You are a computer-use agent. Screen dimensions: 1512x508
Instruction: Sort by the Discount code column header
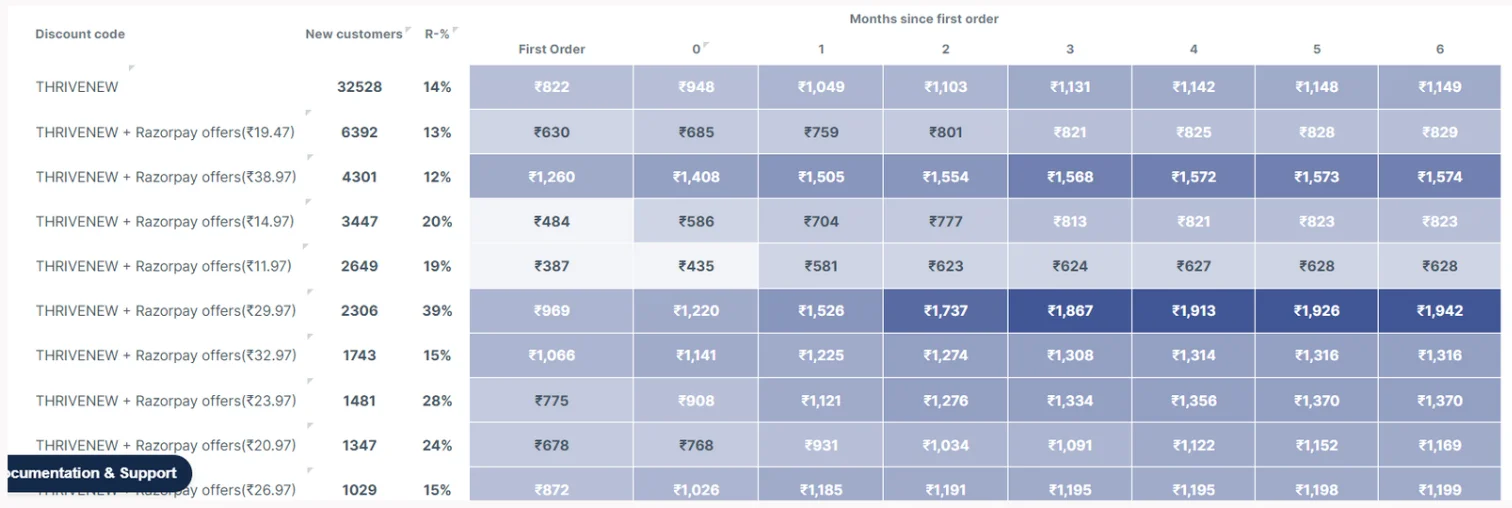(80, 34)
